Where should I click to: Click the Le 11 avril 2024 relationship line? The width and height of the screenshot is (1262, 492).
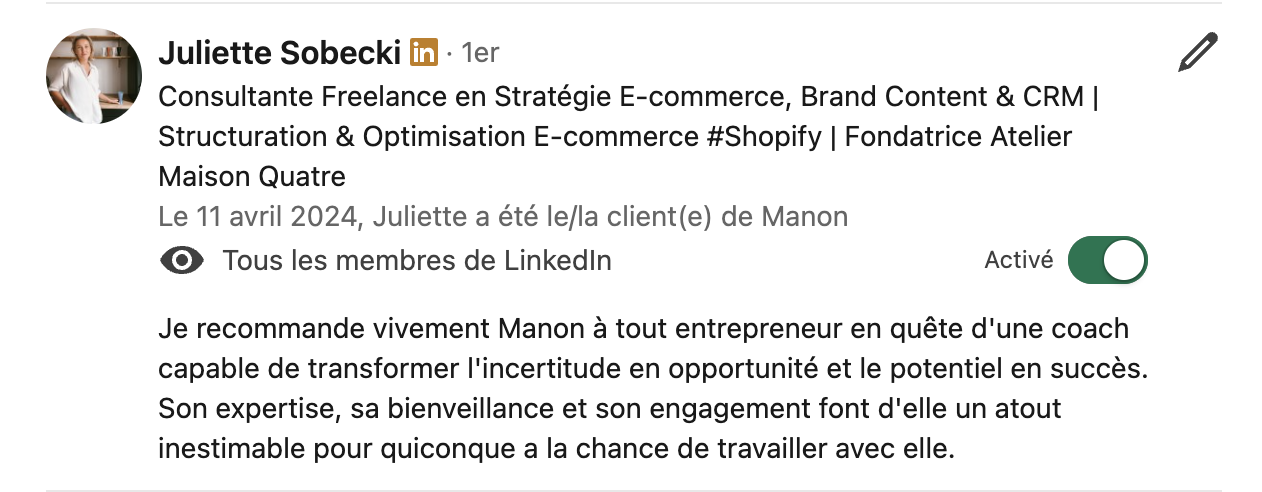click(x=503, y=216)
